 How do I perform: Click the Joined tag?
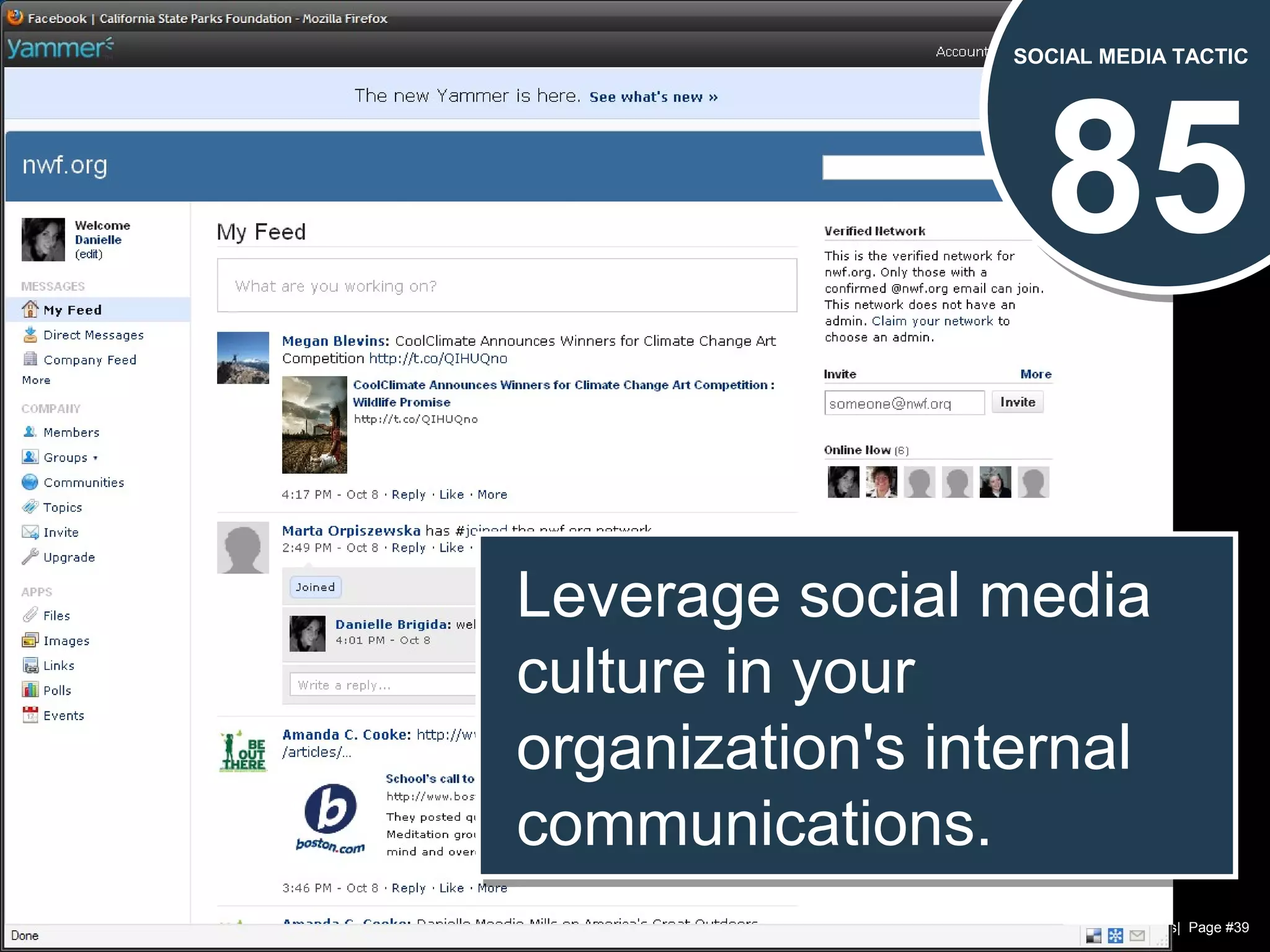(315, 587)
